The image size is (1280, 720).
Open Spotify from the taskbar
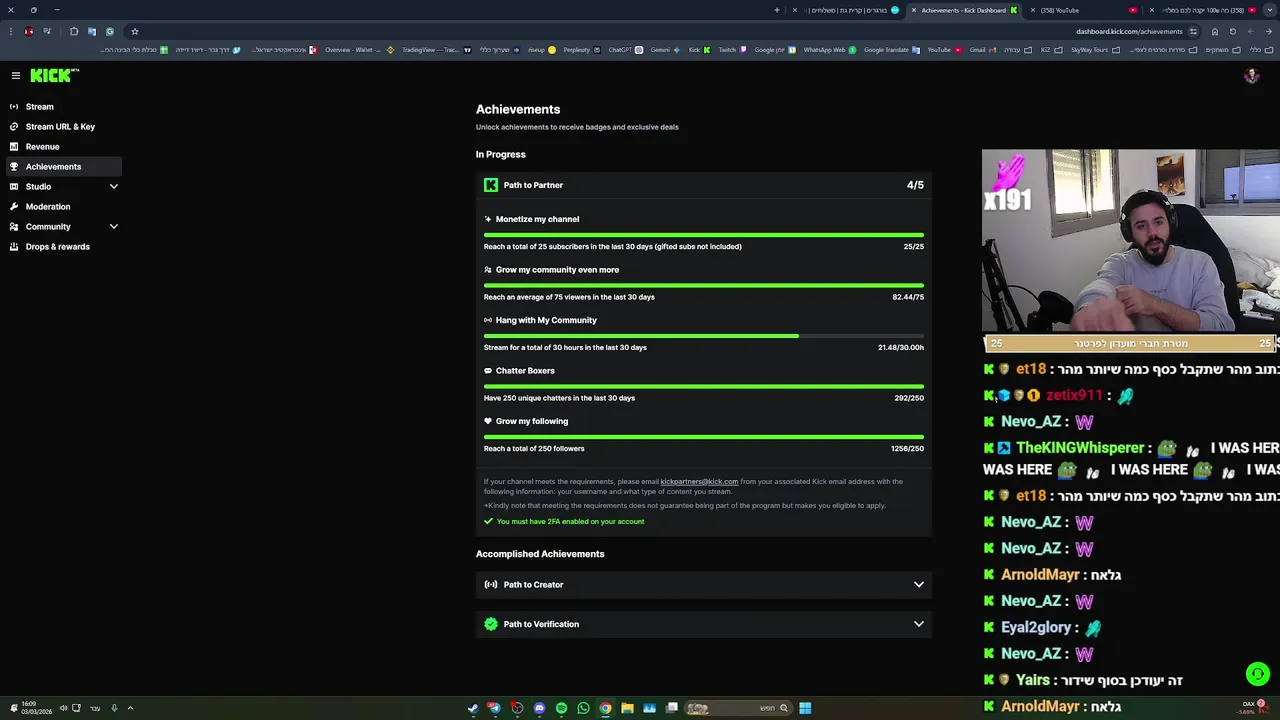point(561,708)
